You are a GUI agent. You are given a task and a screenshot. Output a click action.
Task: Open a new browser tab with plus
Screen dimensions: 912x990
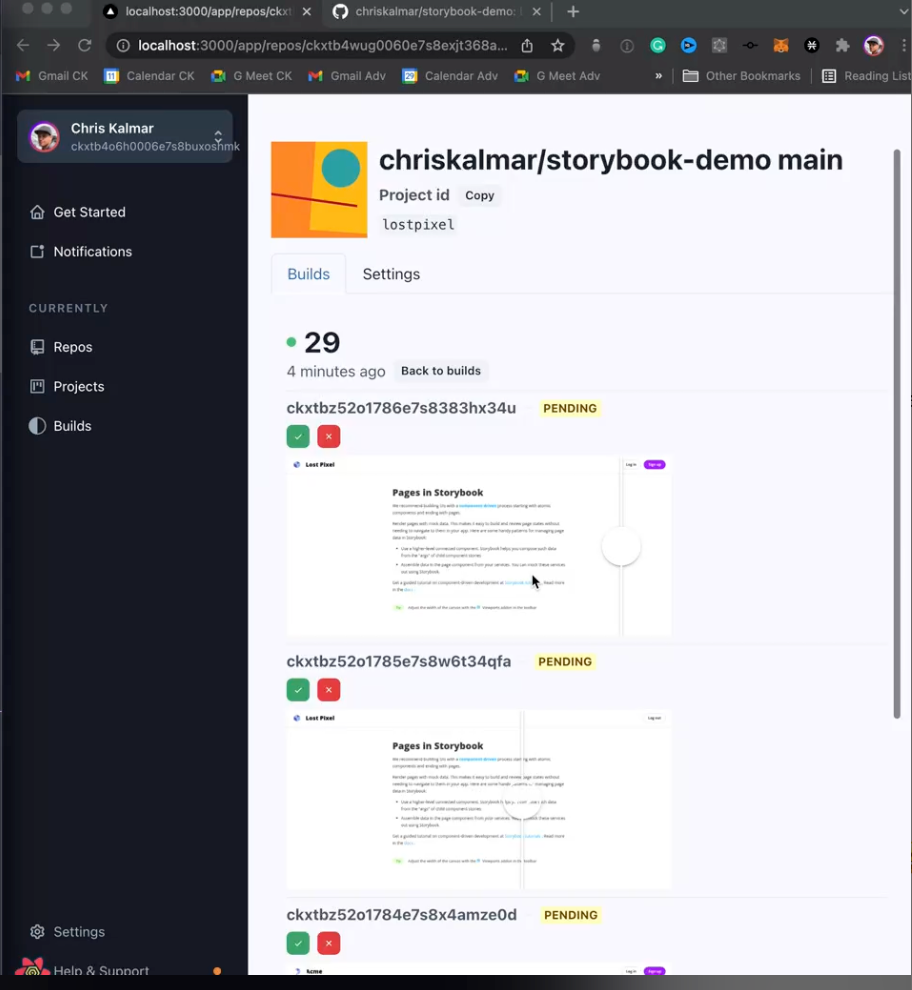pos(573,11)
